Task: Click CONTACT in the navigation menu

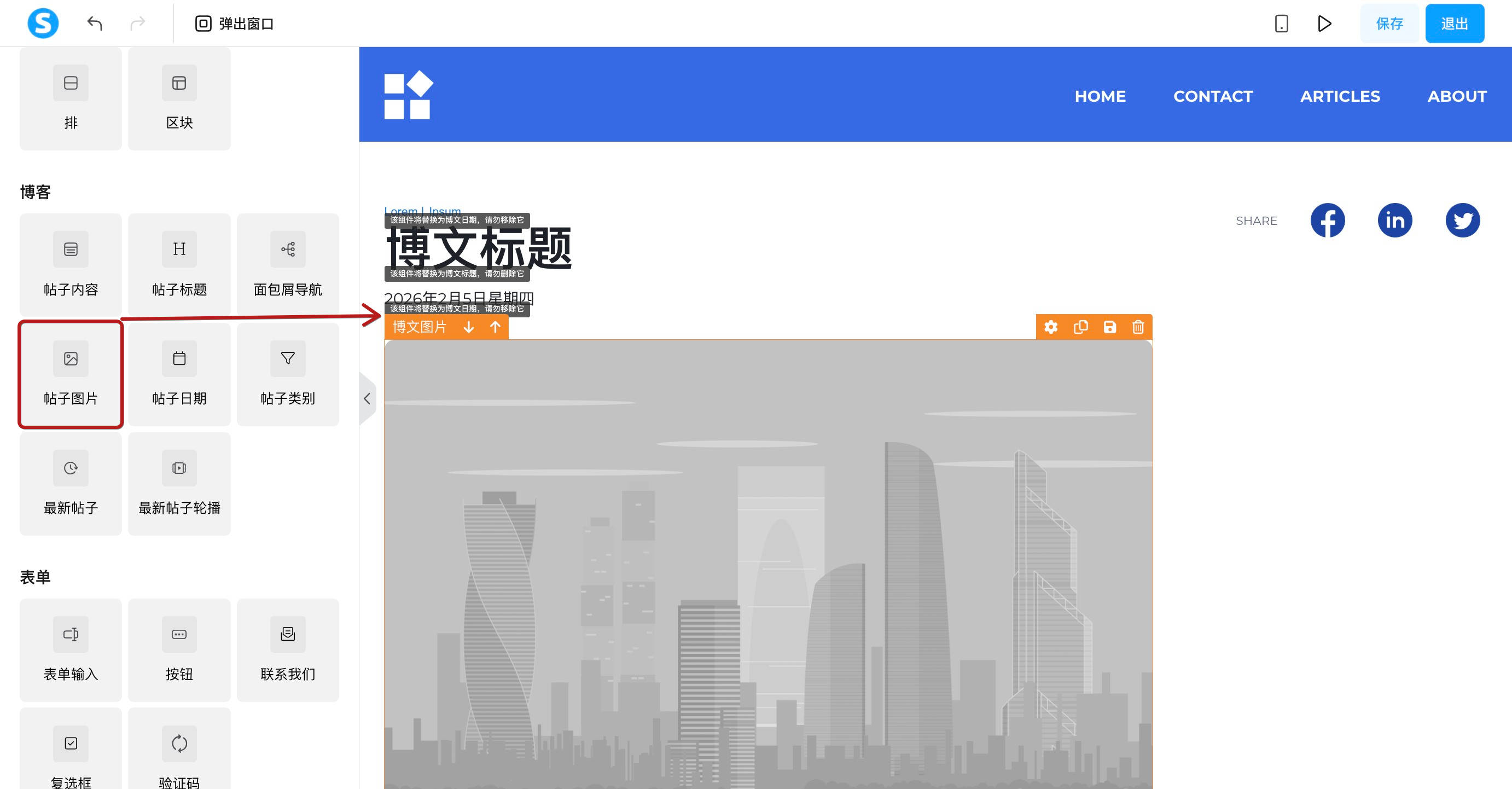Action: point(1213,96)
